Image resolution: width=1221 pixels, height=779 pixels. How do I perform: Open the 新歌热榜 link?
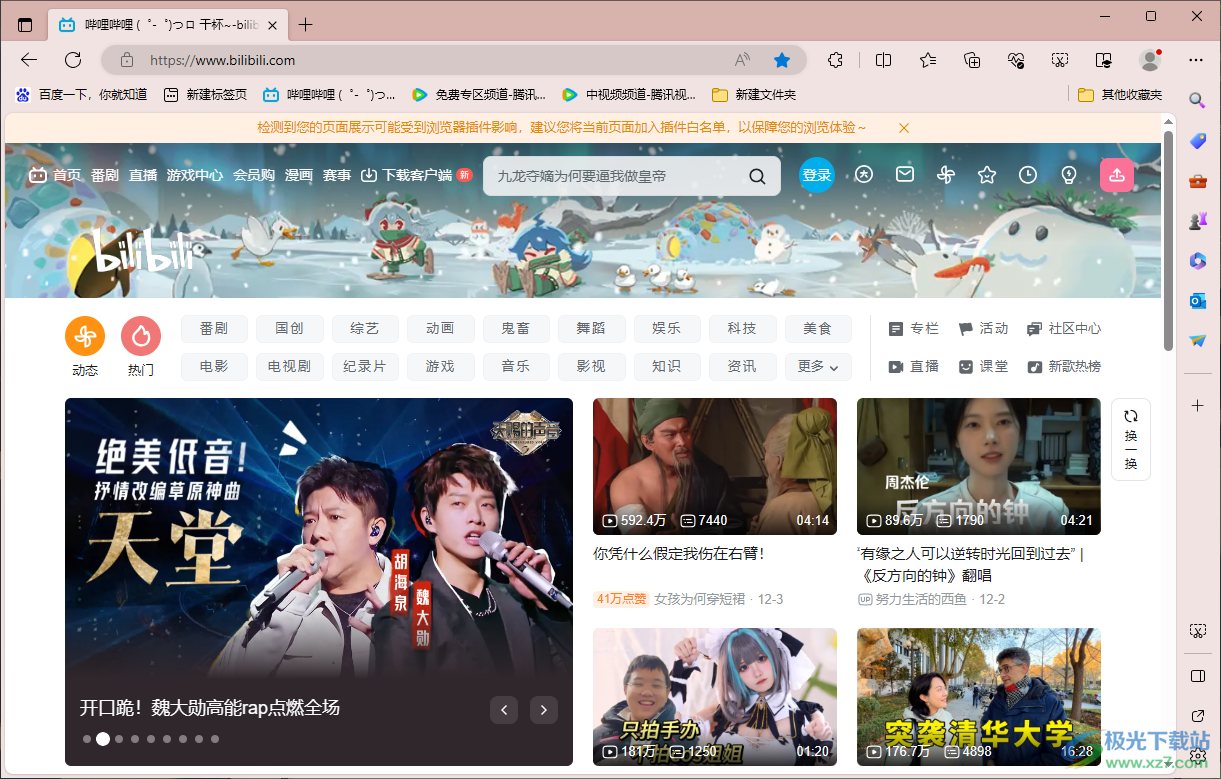coord(1064,367)
